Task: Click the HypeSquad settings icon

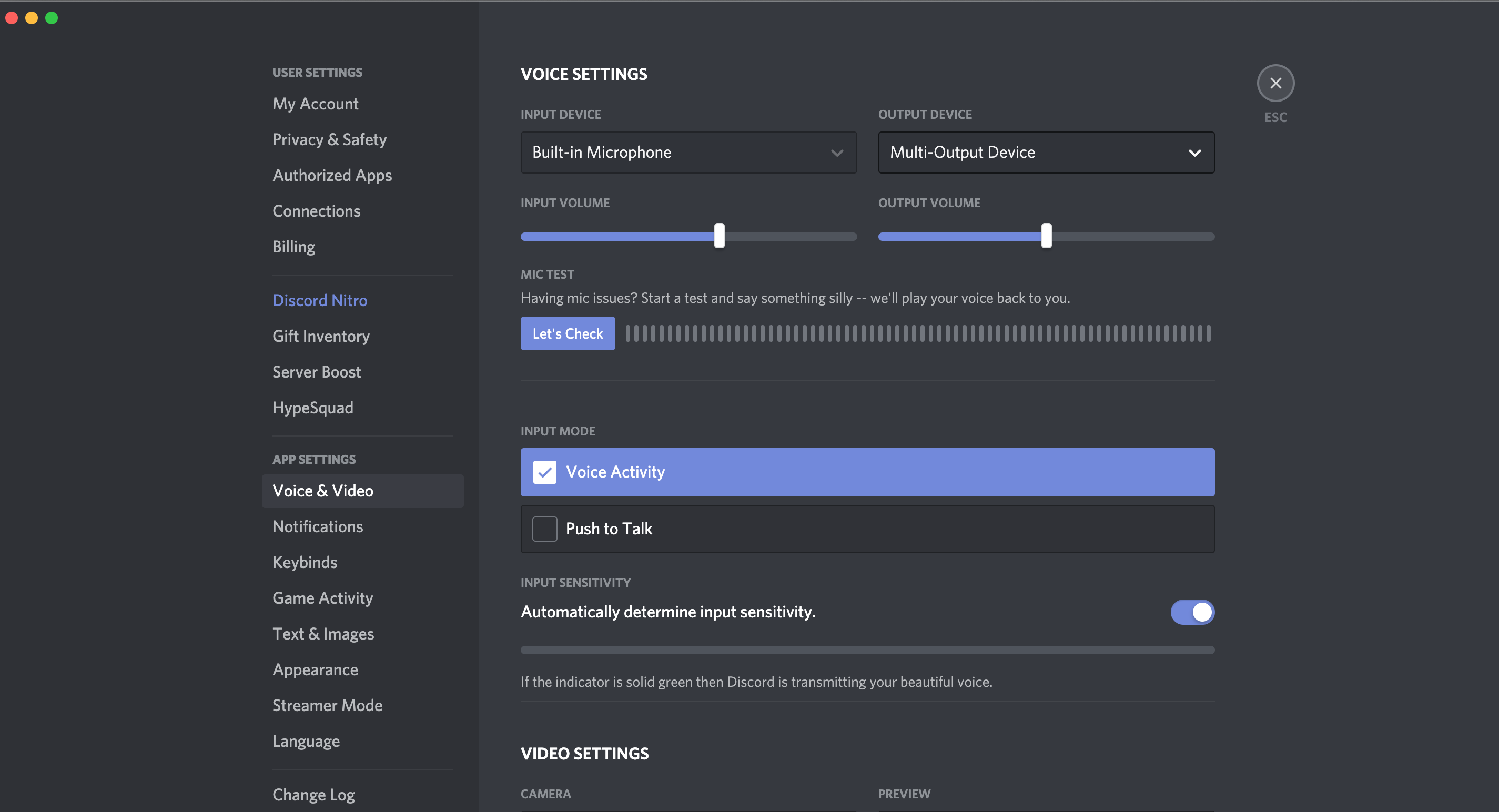Action: (313, 407)
